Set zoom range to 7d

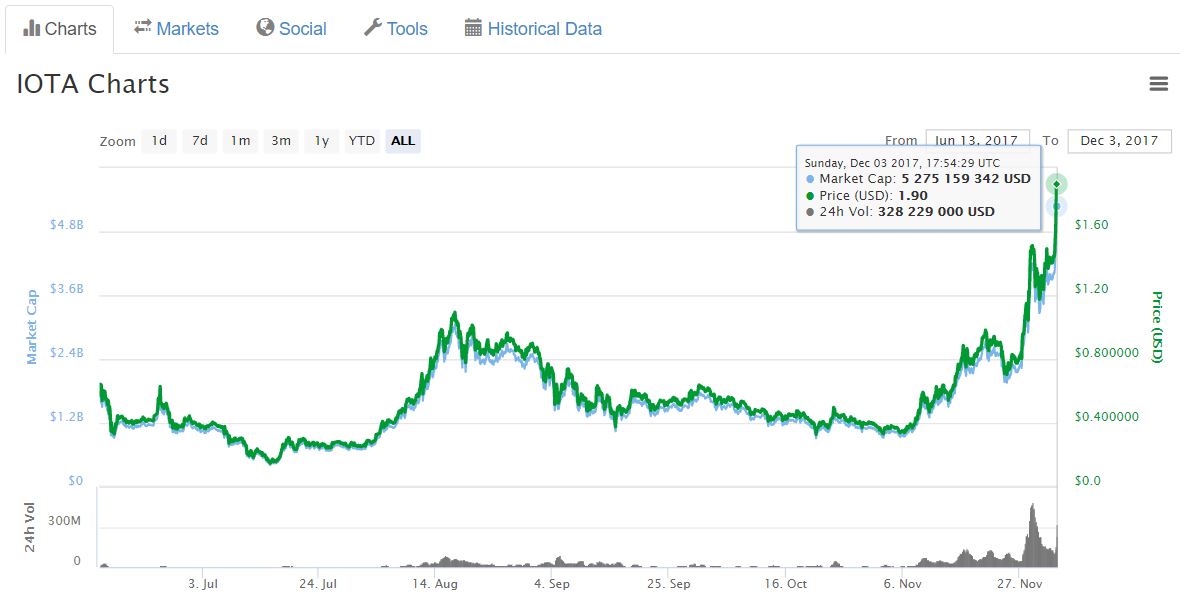(x=200, y=141)
